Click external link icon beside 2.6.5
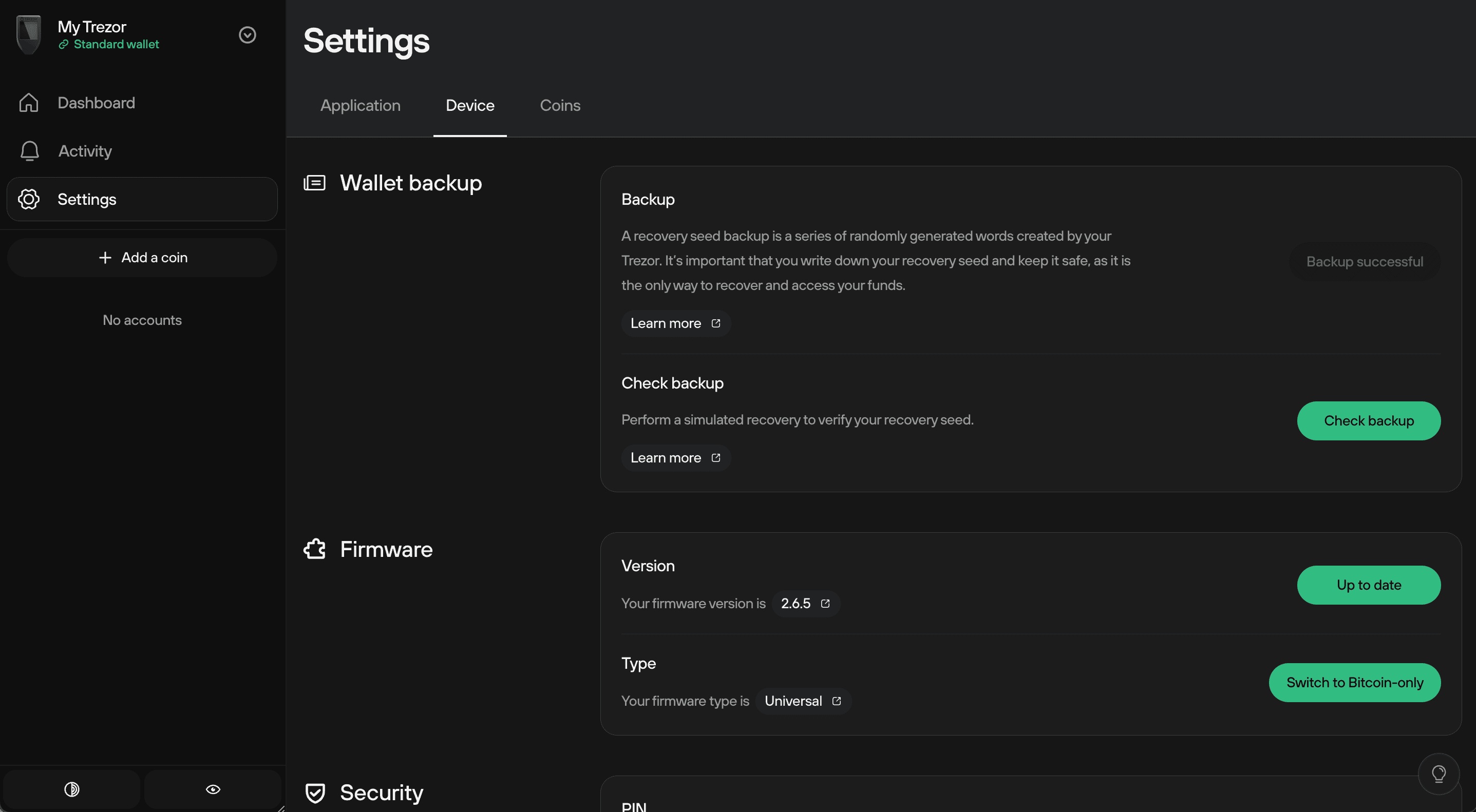The width and height of the screenshot is (1476, 812). point(825,604)
